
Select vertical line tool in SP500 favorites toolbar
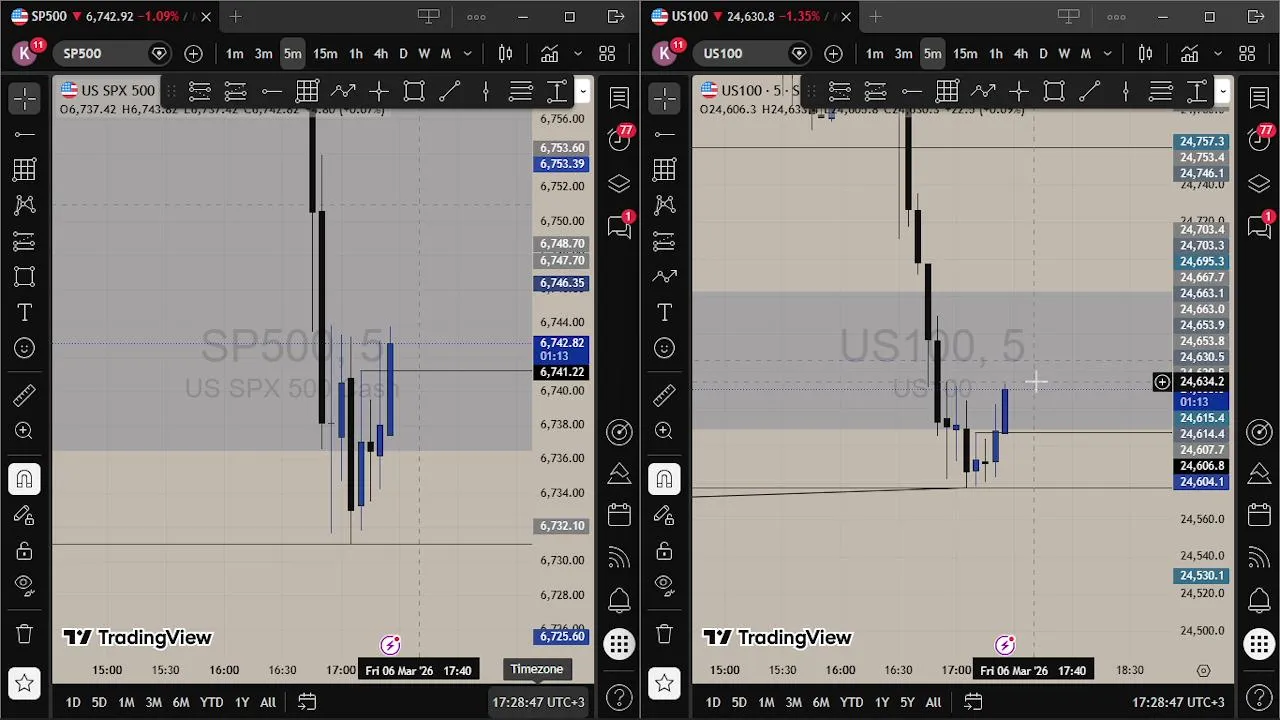[486, 92]
